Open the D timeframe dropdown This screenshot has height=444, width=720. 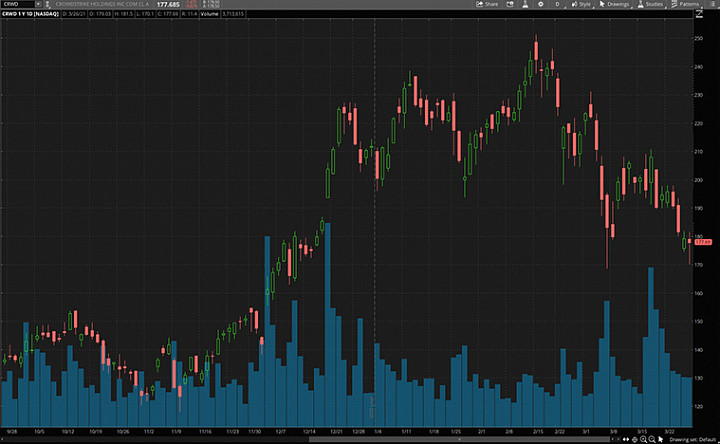(x=558, y=4)
